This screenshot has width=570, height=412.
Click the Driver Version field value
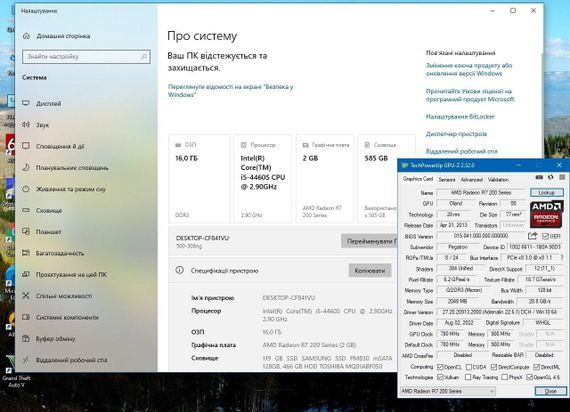tap(499, 312)
